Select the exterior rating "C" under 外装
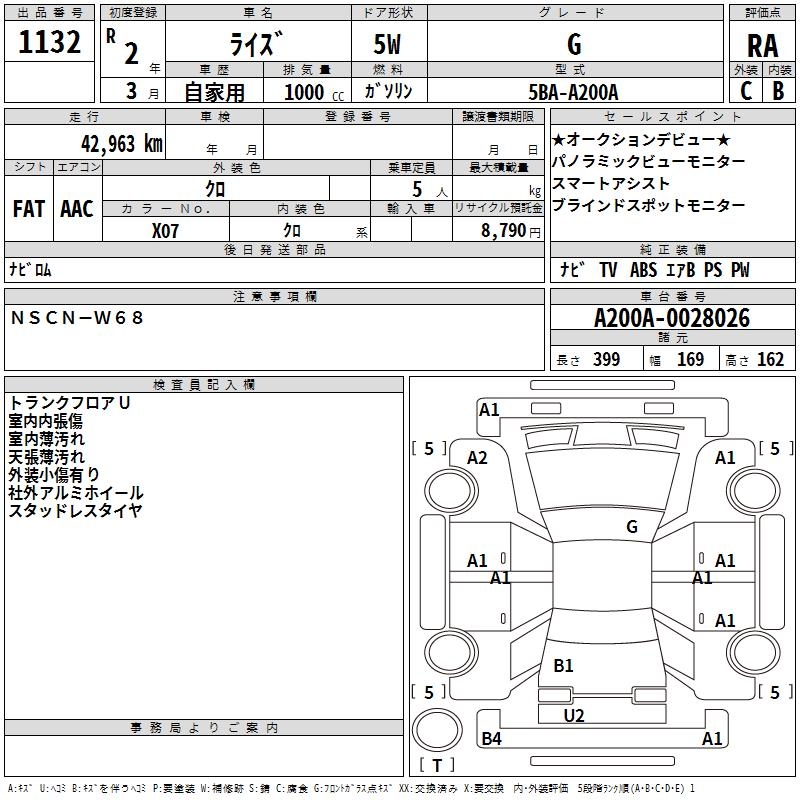800x800 pixels. [x=746, y=91]
